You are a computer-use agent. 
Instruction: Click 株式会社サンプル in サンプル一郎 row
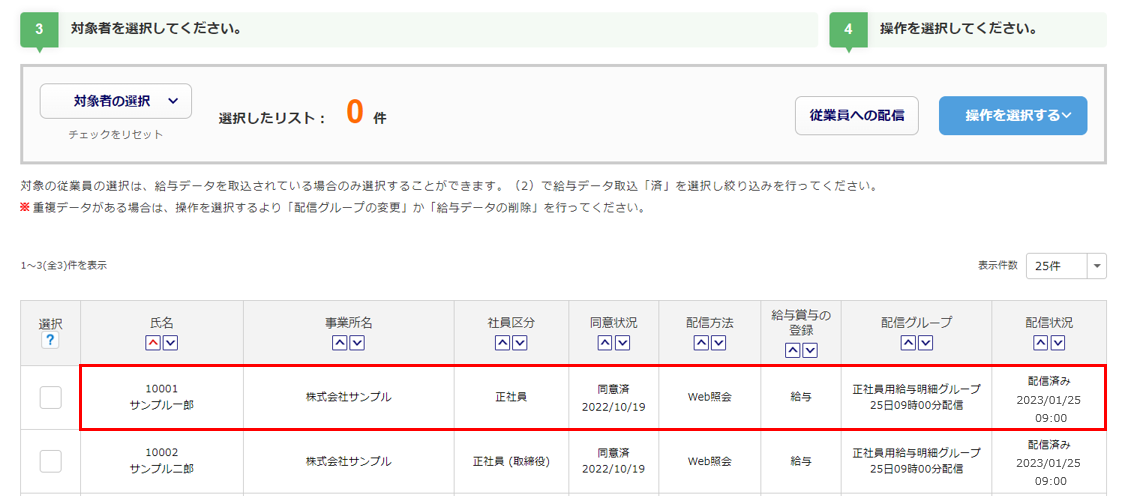[x=349, y=397]
